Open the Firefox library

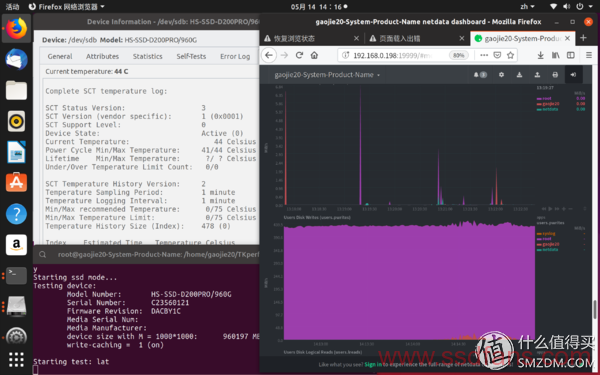(x=555, y=55)
